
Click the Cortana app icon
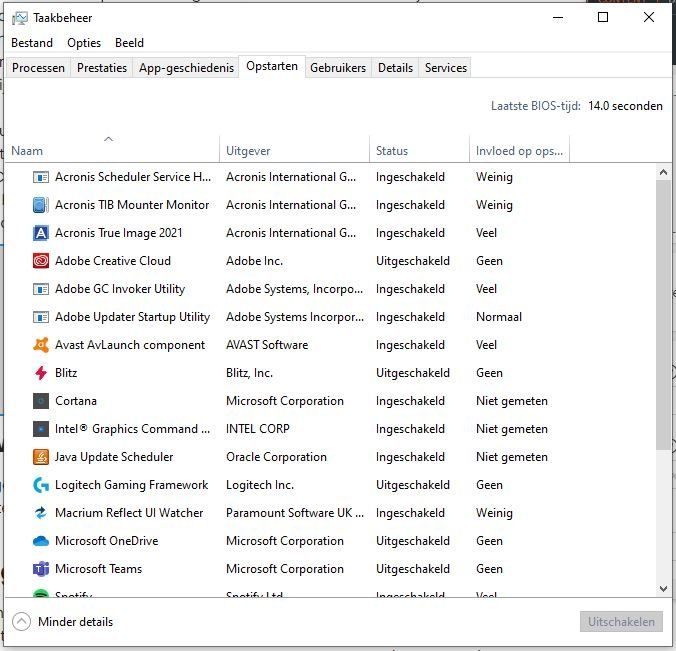pyautogui.click(x=41, y=401)
